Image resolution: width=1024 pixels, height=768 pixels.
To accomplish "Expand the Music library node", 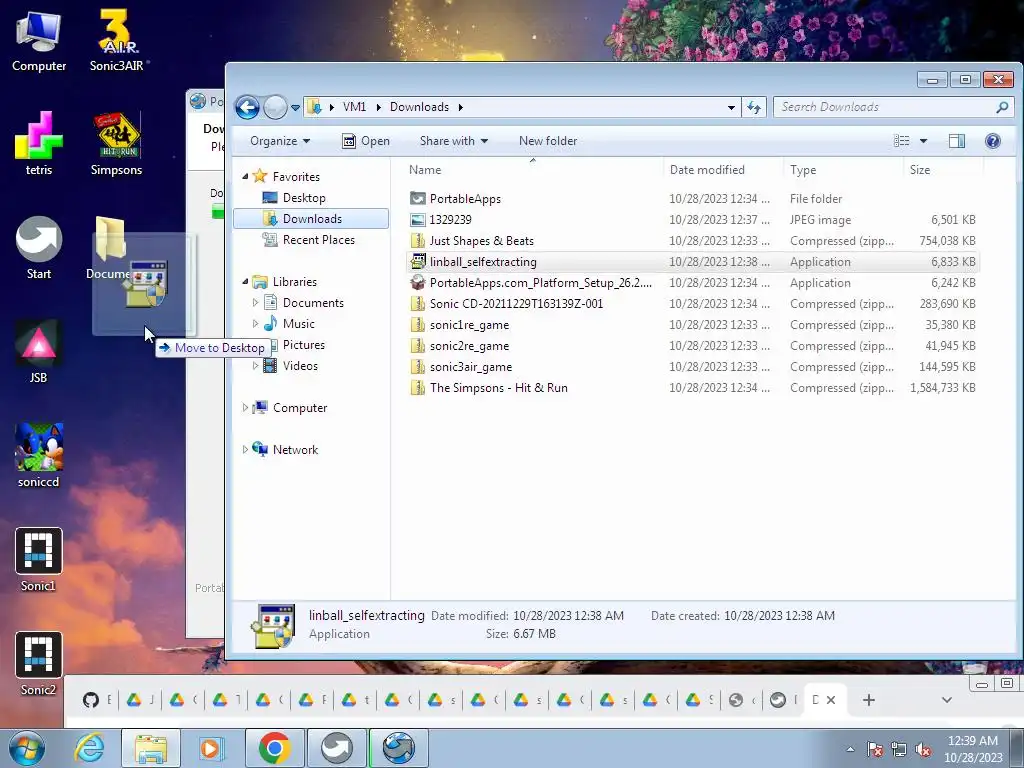I will click(255, 324).
